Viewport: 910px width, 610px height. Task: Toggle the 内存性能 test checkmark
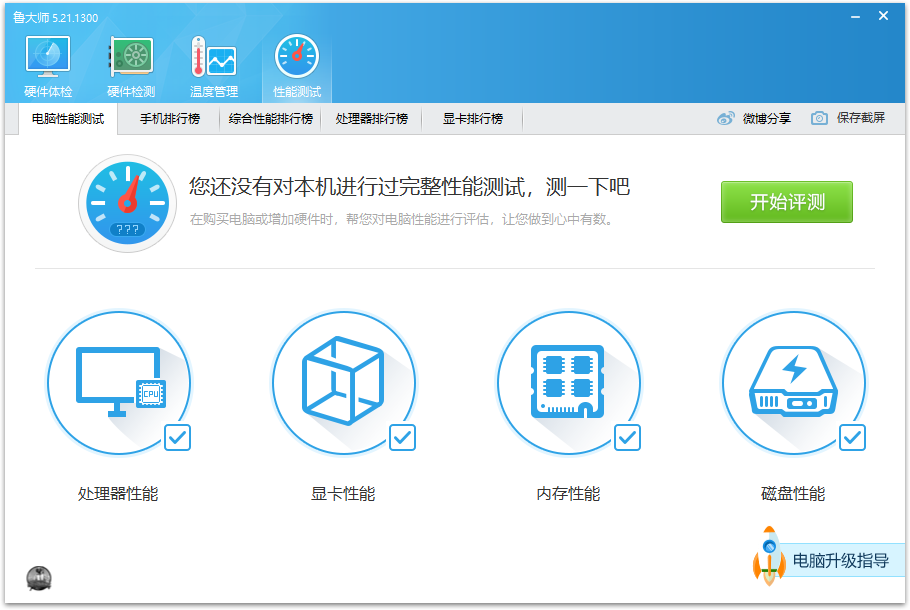click(x=627, y=438)
